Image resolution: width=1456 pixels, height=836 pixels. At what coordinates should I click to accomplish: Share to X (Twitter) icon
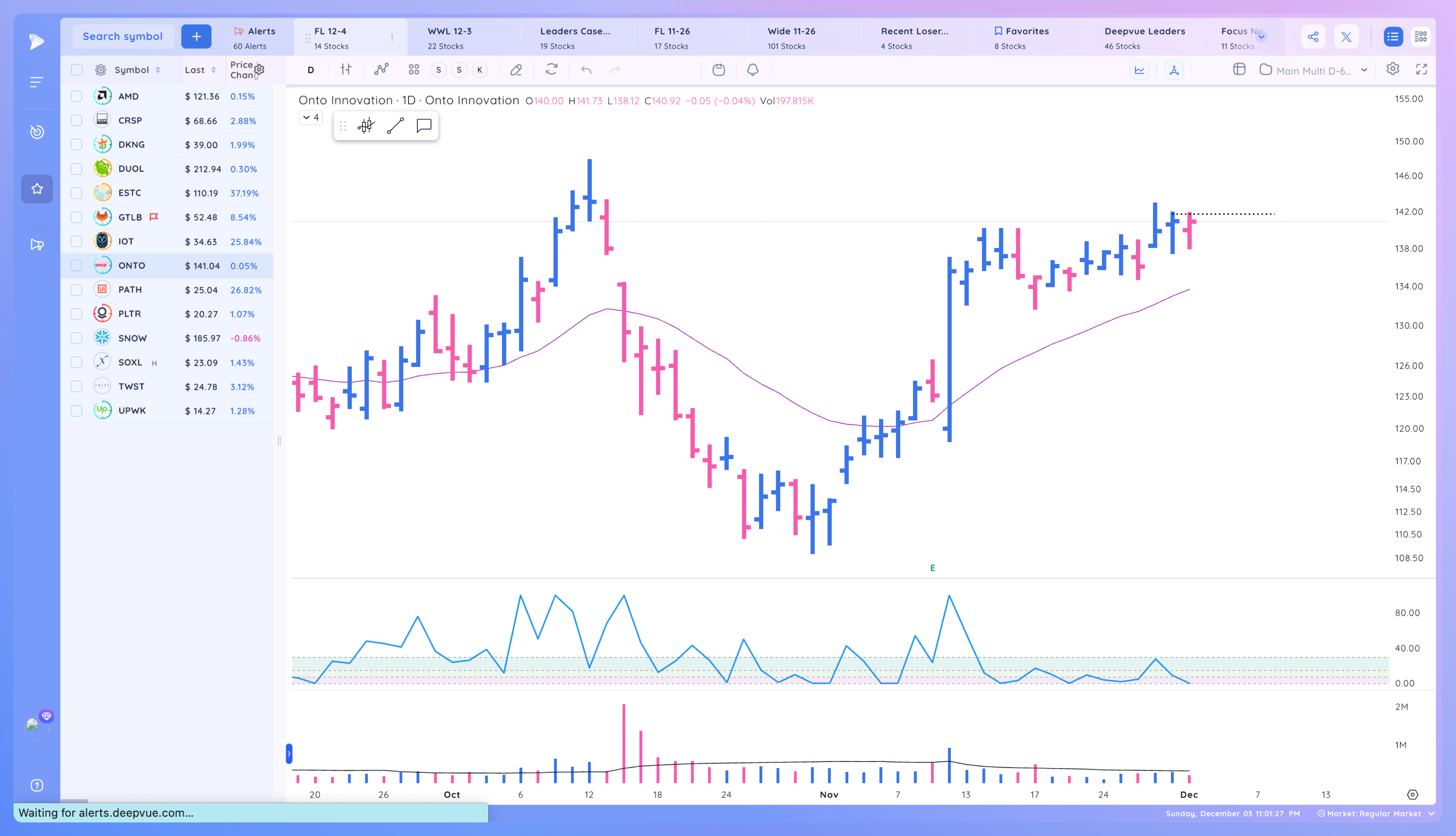(x=1346, y=37)
